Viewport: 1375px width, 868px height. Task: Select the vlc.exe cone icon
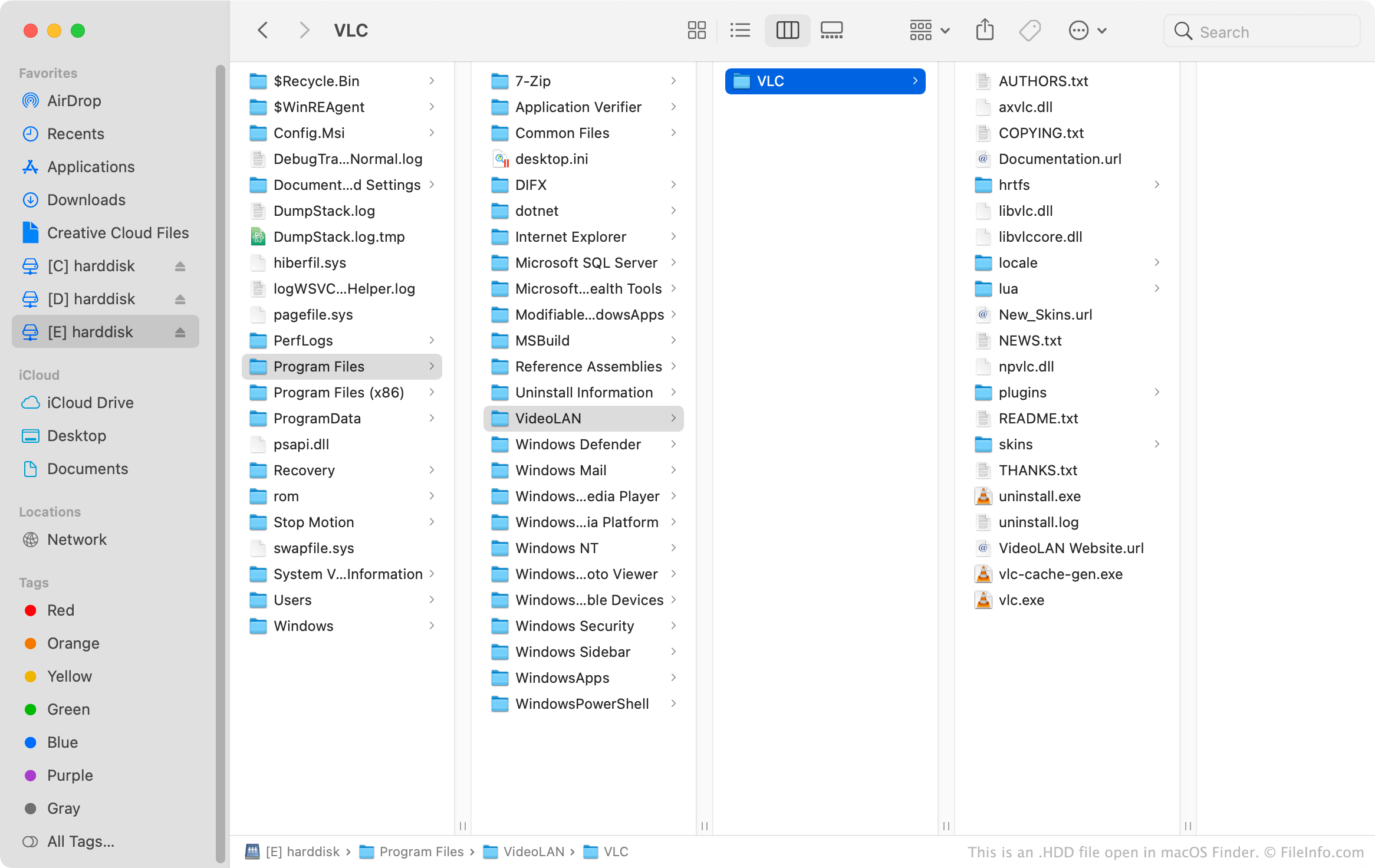click(983, 600)
